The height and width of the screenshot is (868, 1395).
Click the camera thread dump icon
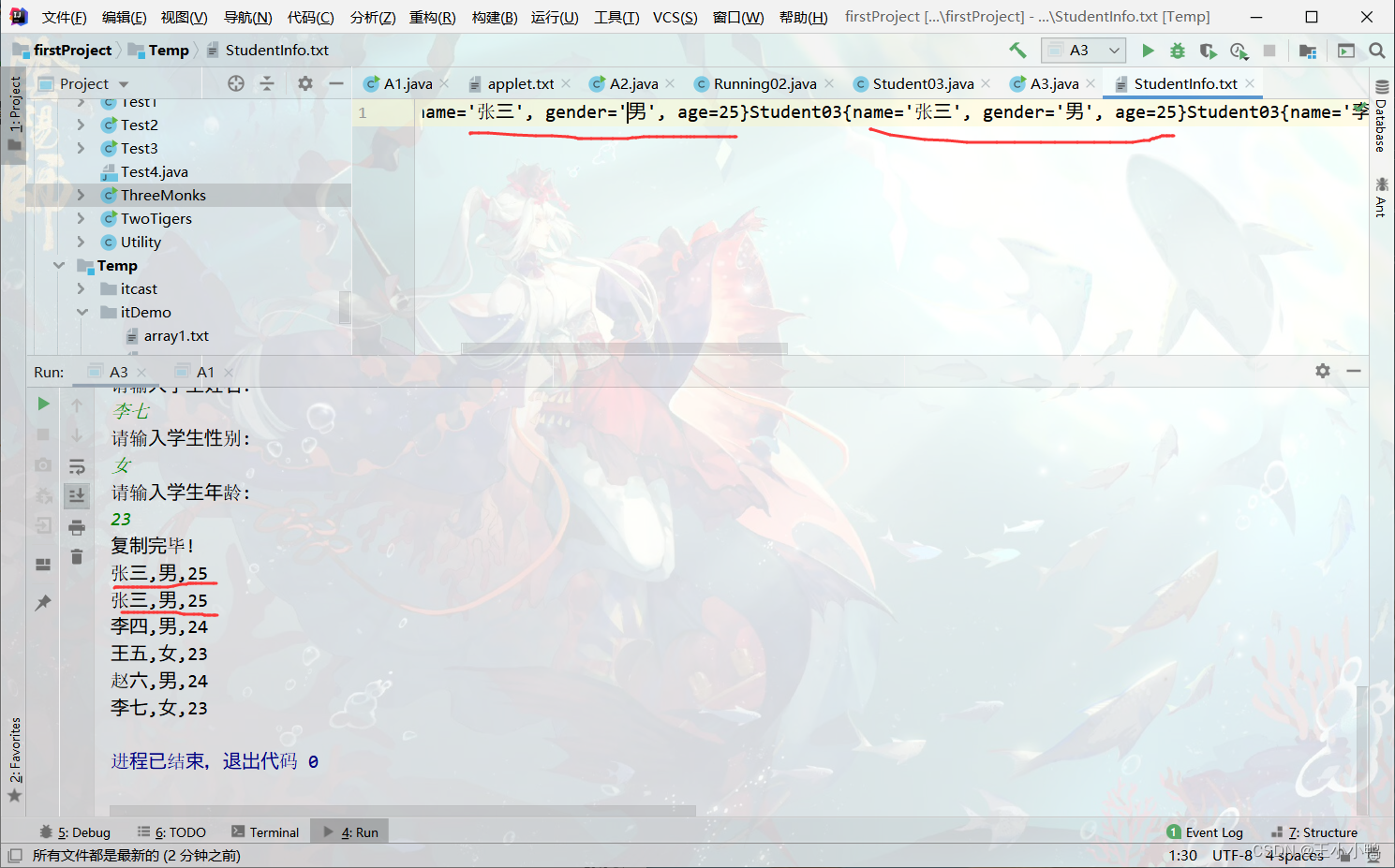(43, 464)
